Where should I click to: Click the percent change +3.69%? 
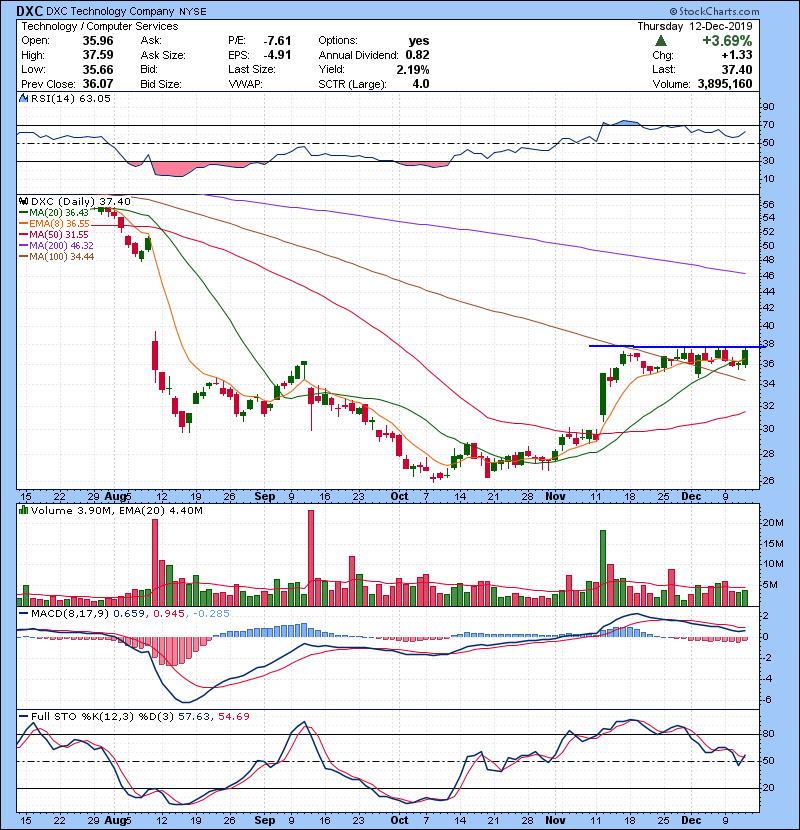click(x=727, y=41)
